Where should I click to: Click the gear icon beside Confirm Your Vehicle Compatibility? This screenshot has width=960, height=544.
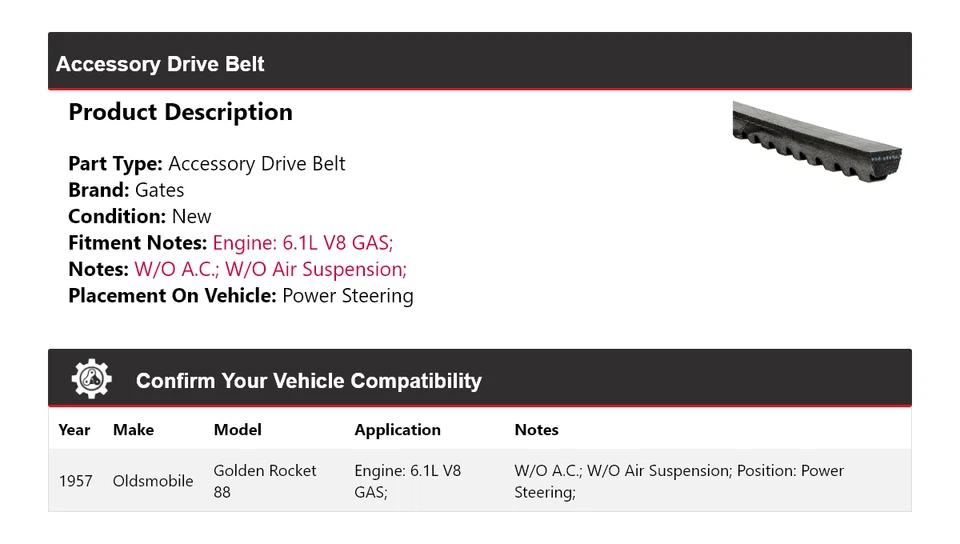(92, 380)
